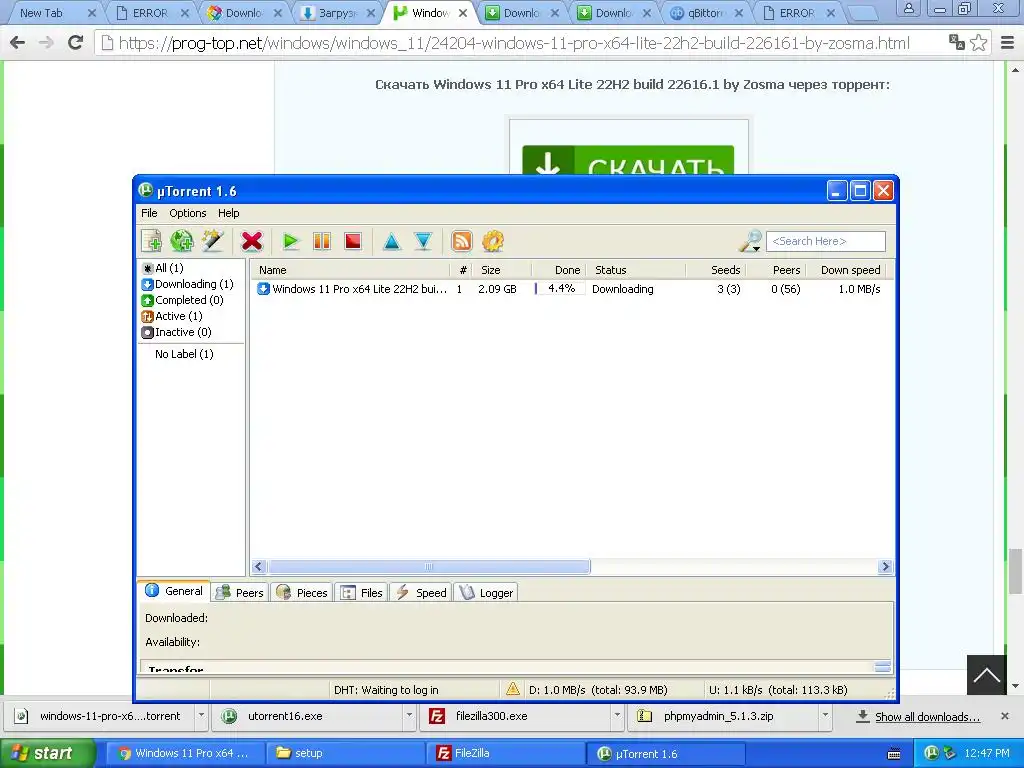Click the browser Reload icon
Viewport: 1024px width, 768px height.
coord(76,42)
